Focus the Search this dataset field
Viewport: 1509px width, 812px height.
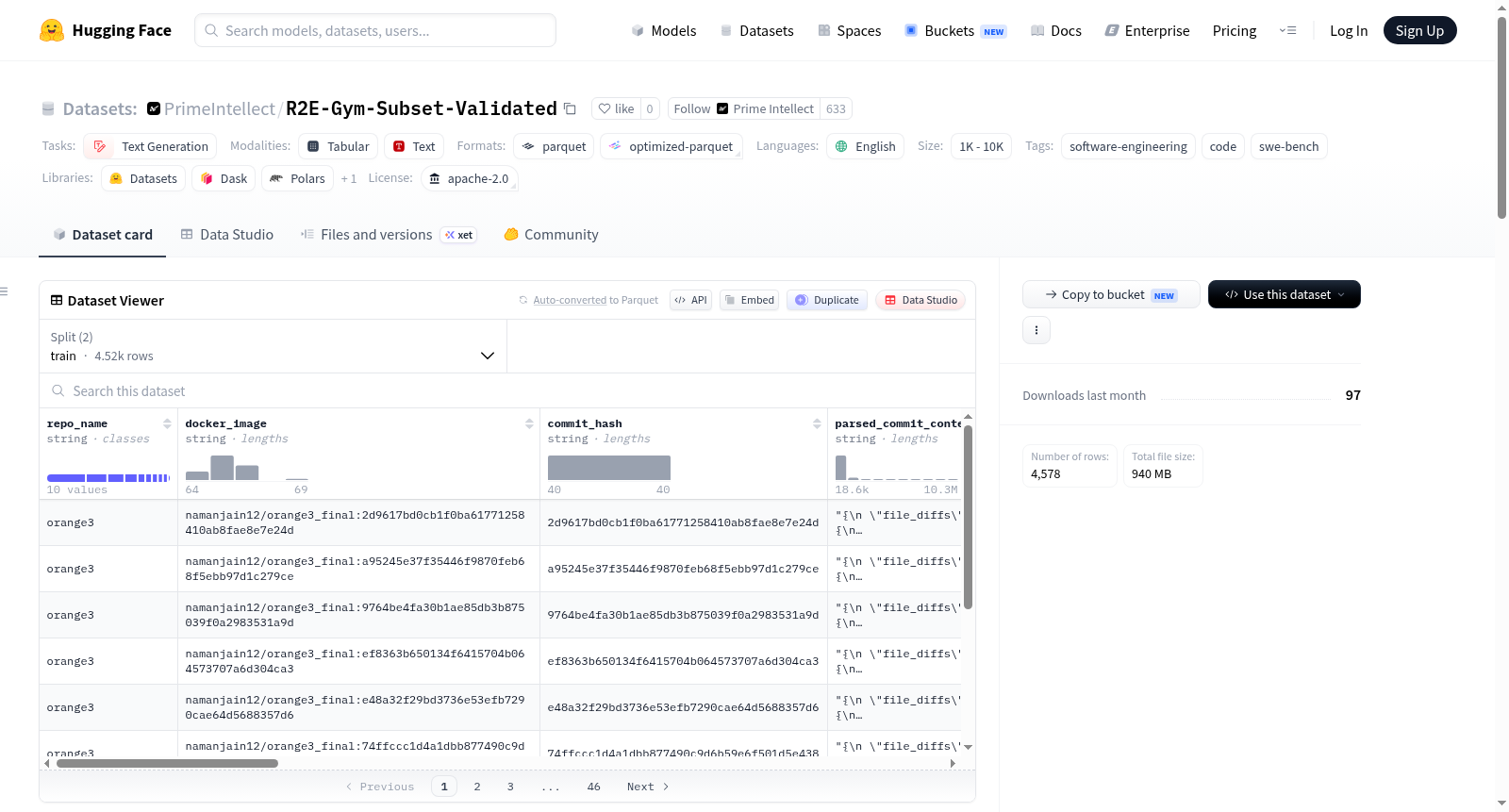(x=507, y=390)
